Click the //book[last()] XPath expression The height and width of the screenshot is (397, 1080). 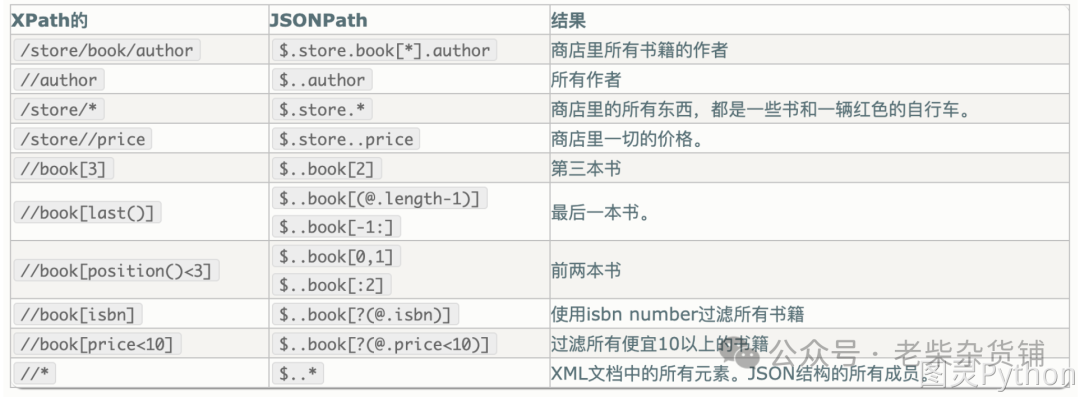87,212
